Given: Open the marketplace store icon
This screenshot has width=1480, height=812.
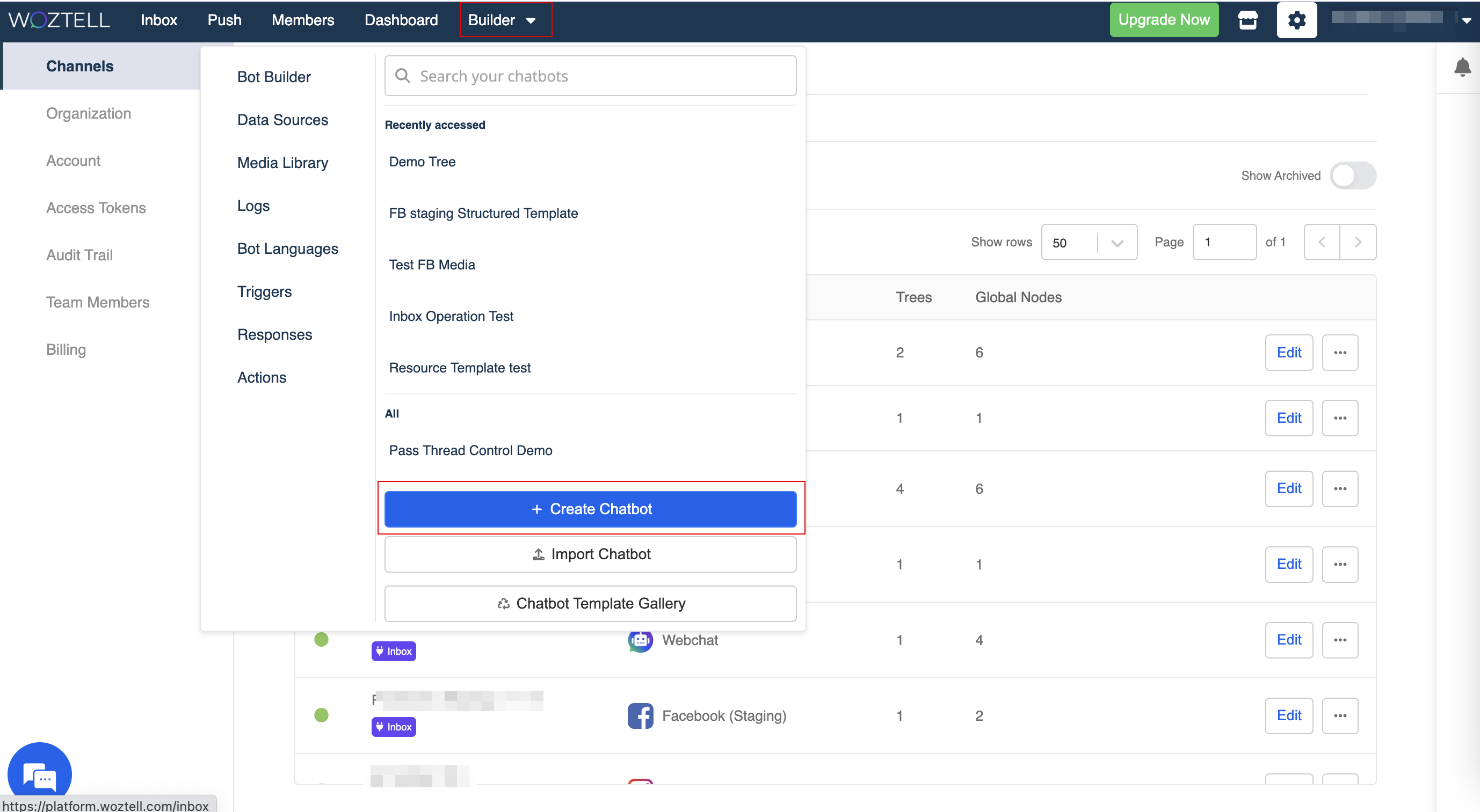Looking at the screenshot, I should pyautogui.click(x=1247, y=20).
